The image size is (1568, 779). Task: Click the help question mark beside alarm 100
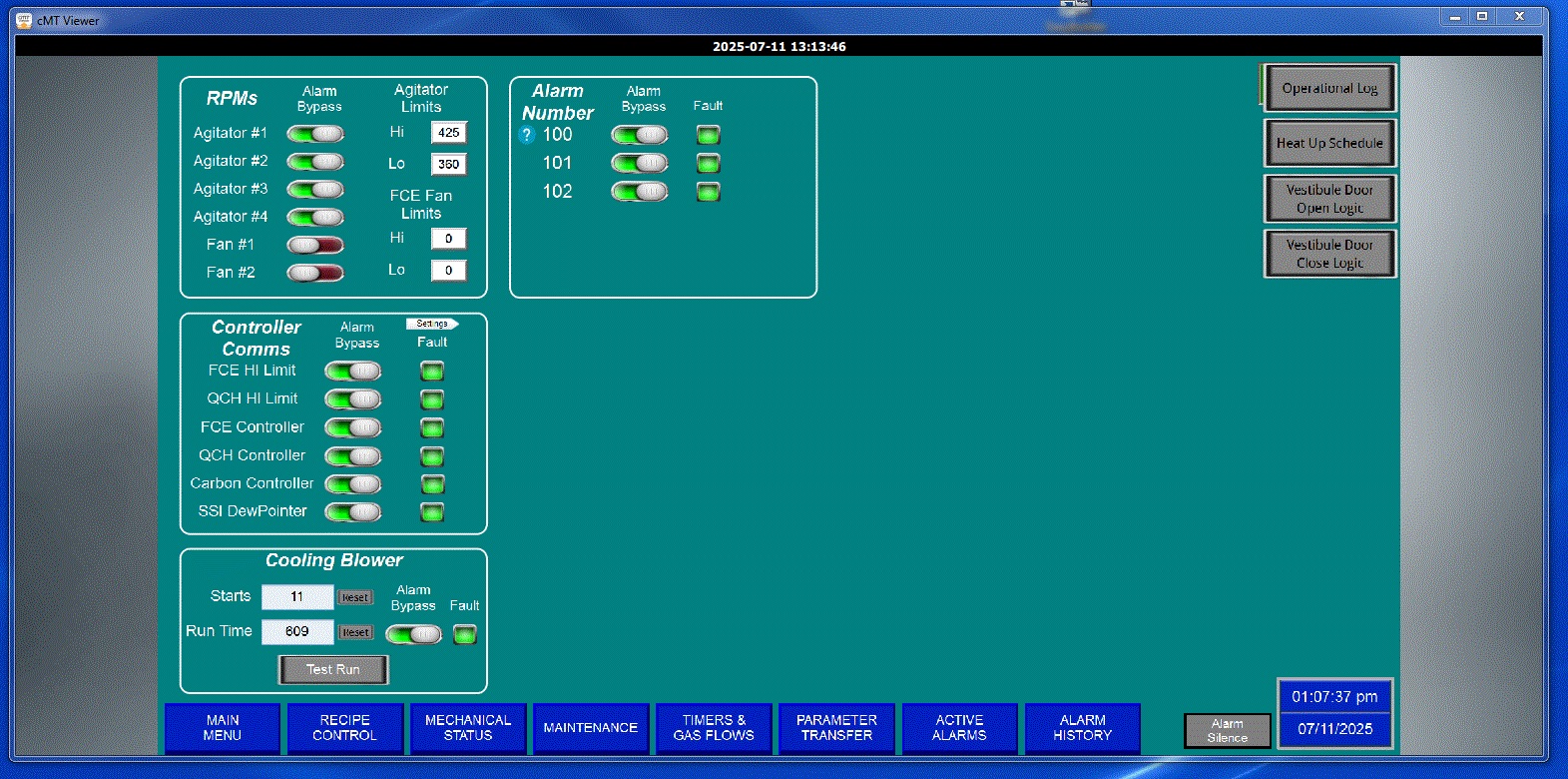(x=527, y=135)
